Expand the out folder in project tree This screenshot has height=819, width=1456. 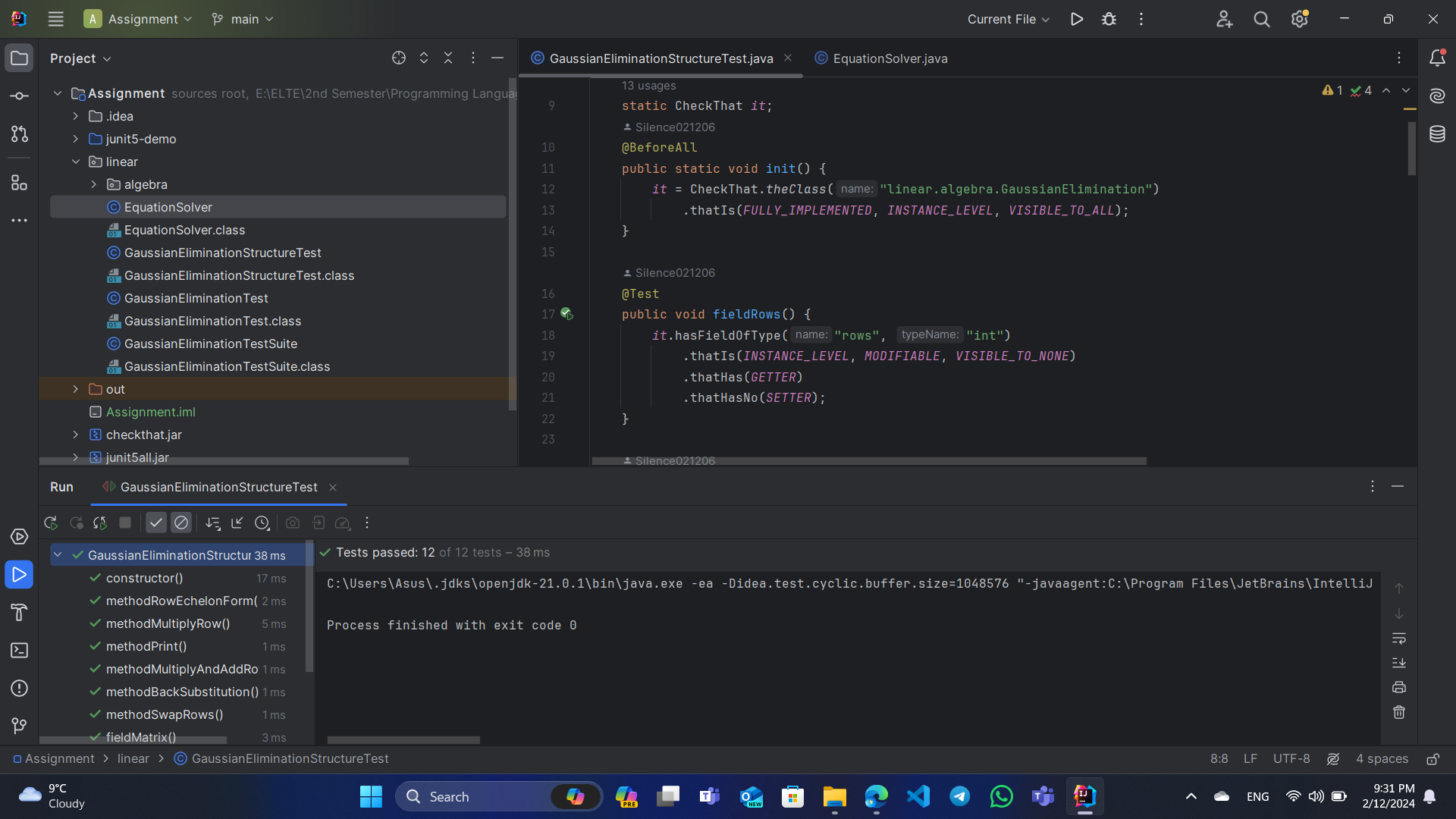click(x=77, y=389)
